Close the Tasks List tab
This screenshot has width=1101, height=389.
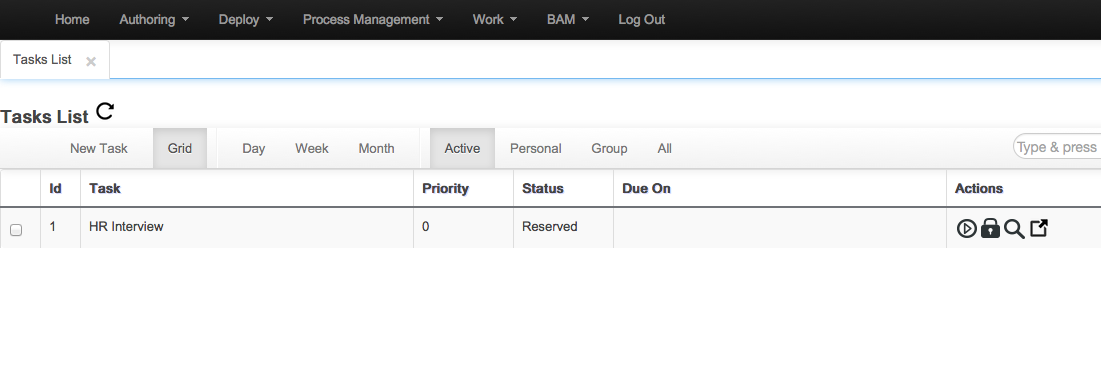coord(91,61)
